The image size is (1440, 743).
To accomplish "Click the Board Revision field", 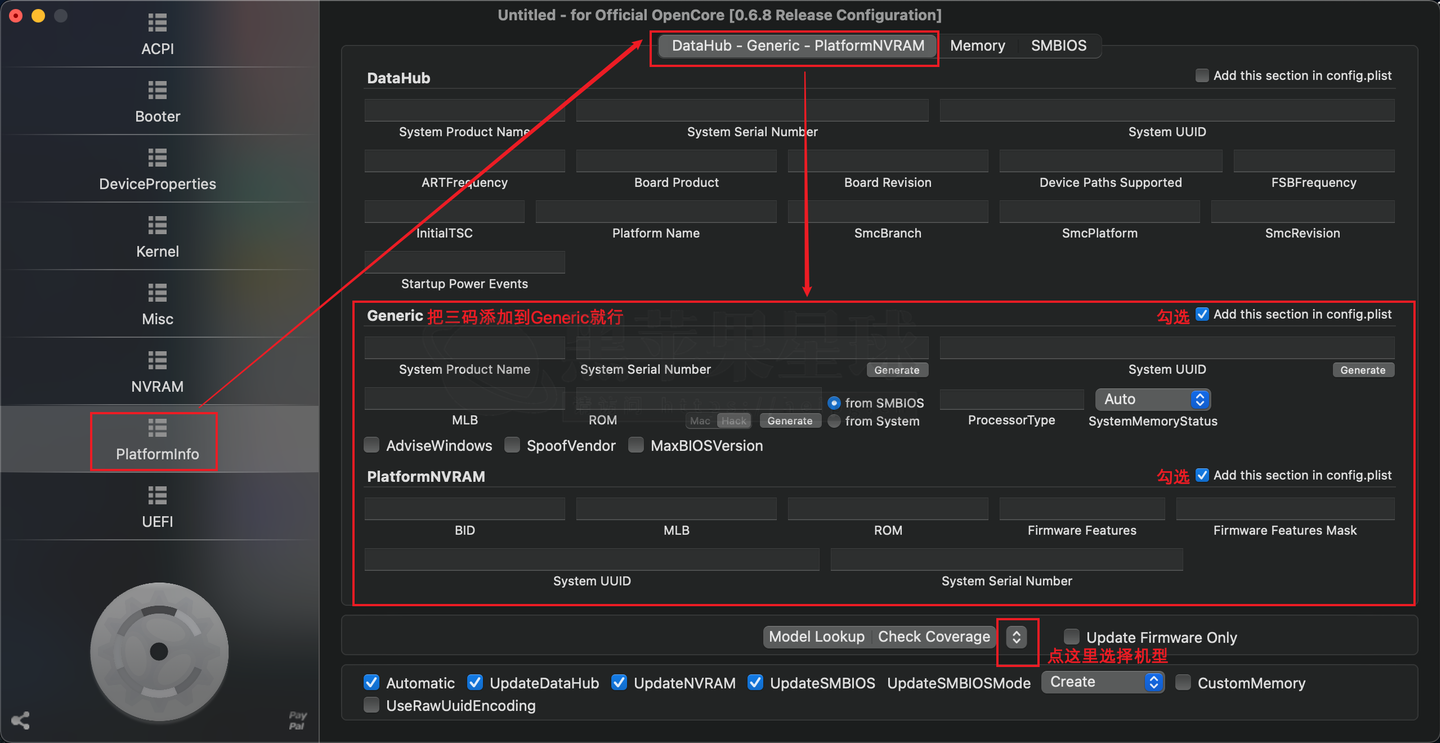I will (x=888, y=160).
